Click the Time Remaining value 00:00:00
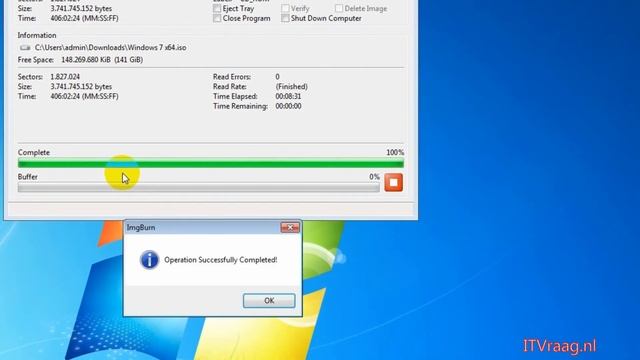Screen dimensions: 640x360 (x=288, y=106)
